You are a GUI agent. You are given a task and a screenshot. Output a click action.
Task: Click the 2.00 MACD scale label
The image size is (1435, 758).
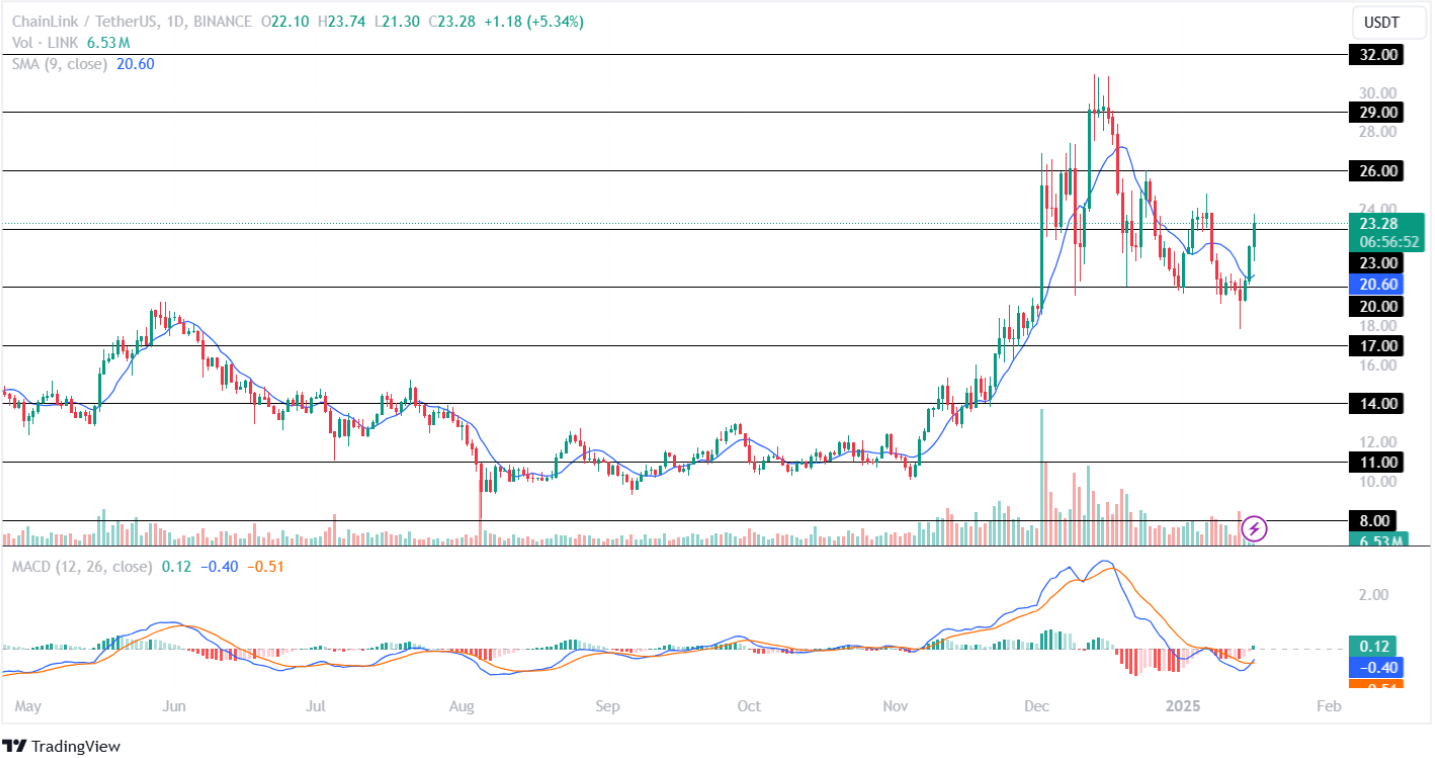(1373, 594)
